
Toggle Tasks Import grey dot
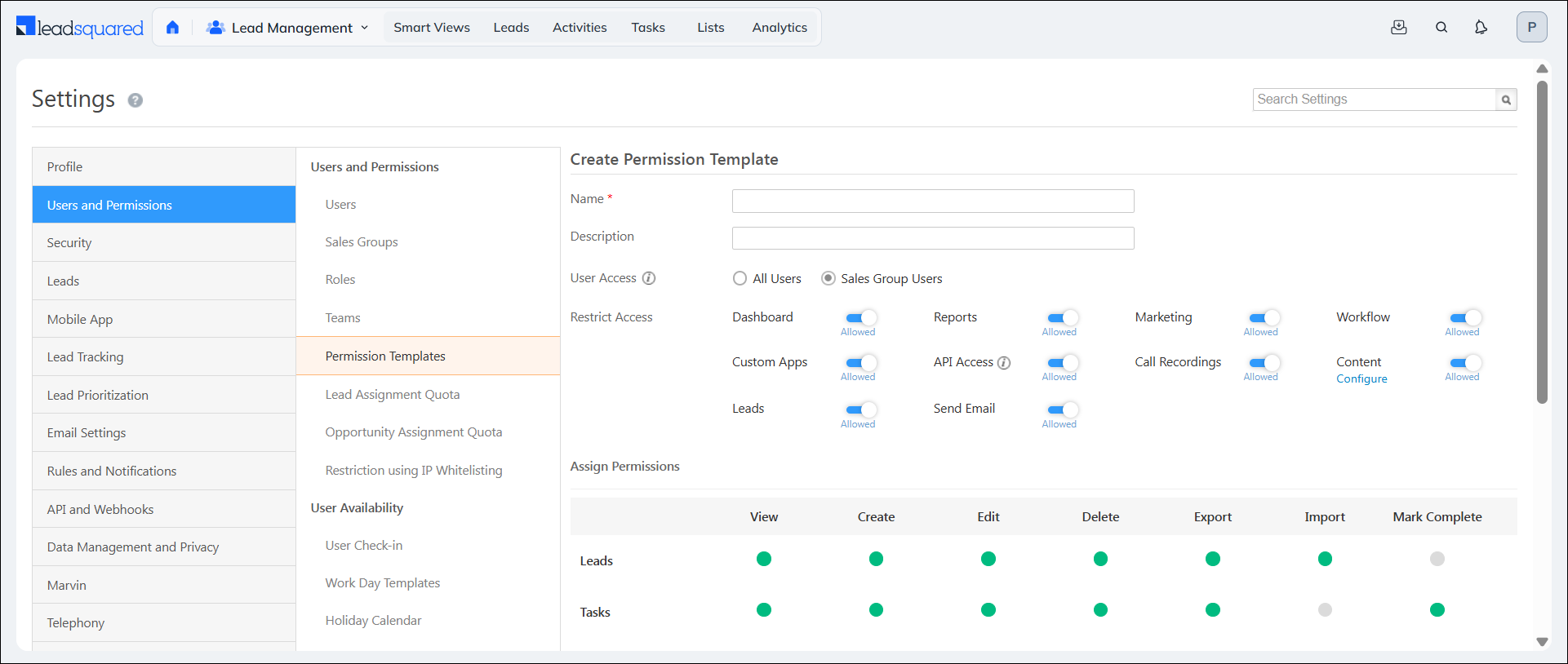tap(1325, 609)
